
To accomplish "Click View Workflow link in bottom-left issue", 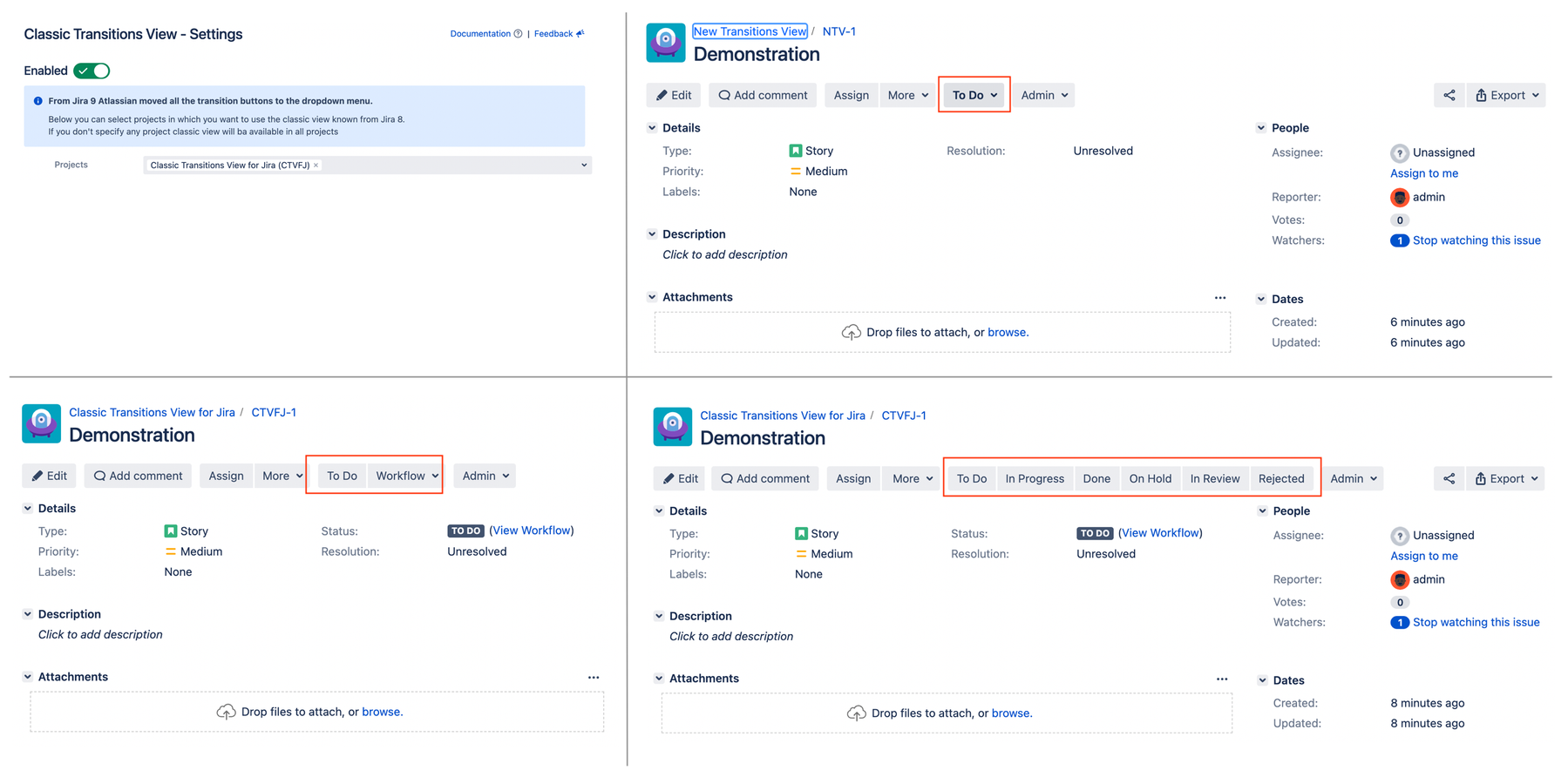I will [532, 531].
